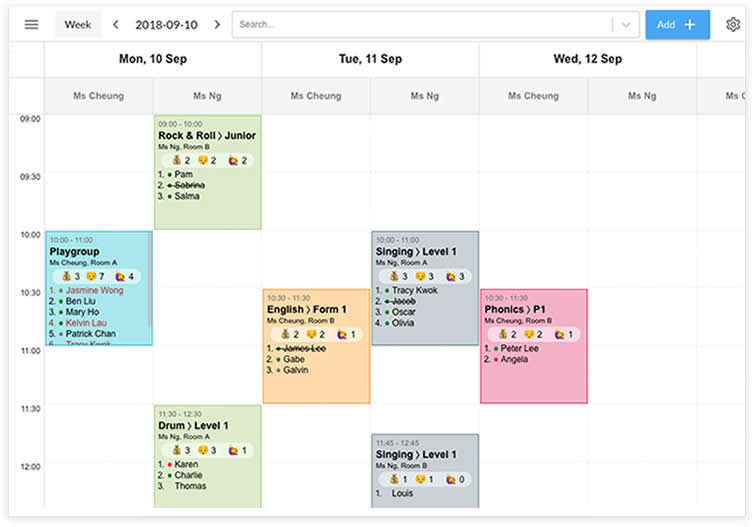
Task: Click money bag icon in Playgroup class
Action: [x=66, y=276]
